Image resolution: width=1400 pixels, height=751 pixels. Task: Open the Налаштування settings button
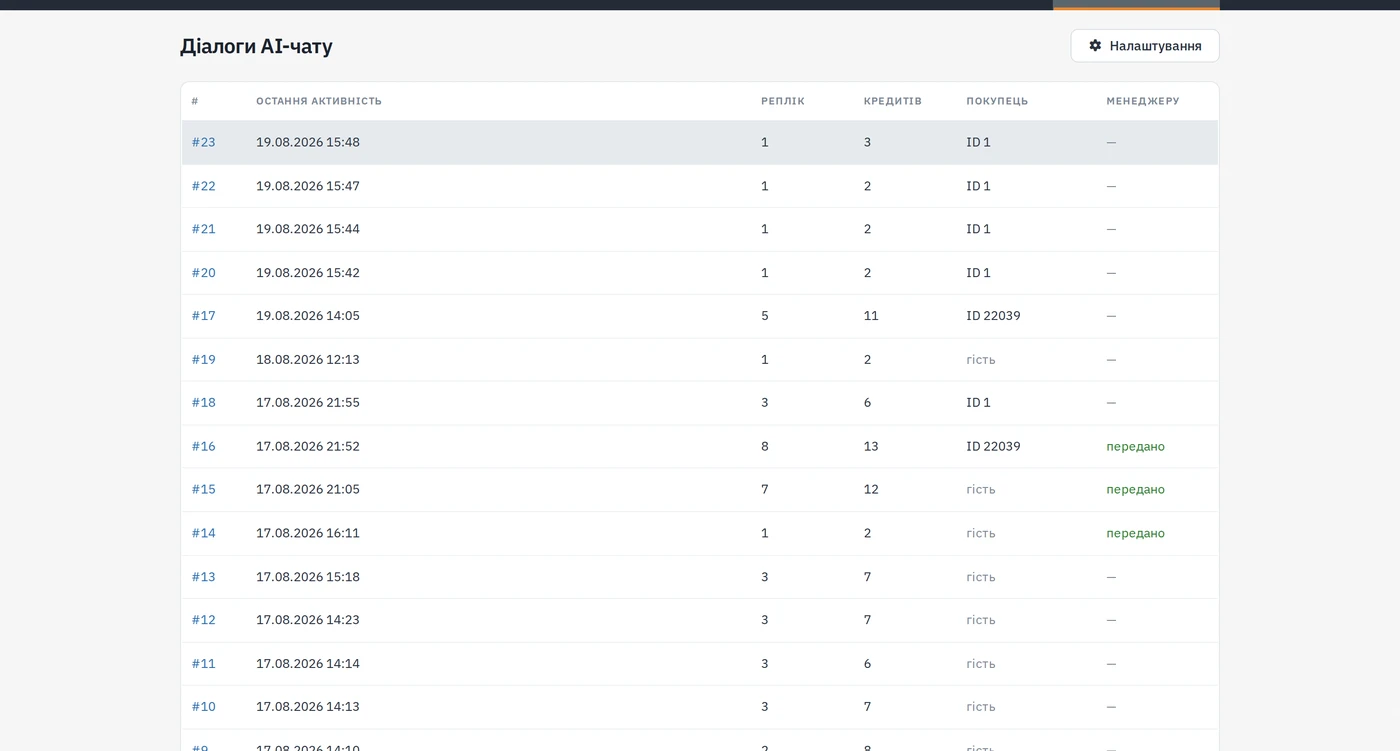coord(1145,45)
